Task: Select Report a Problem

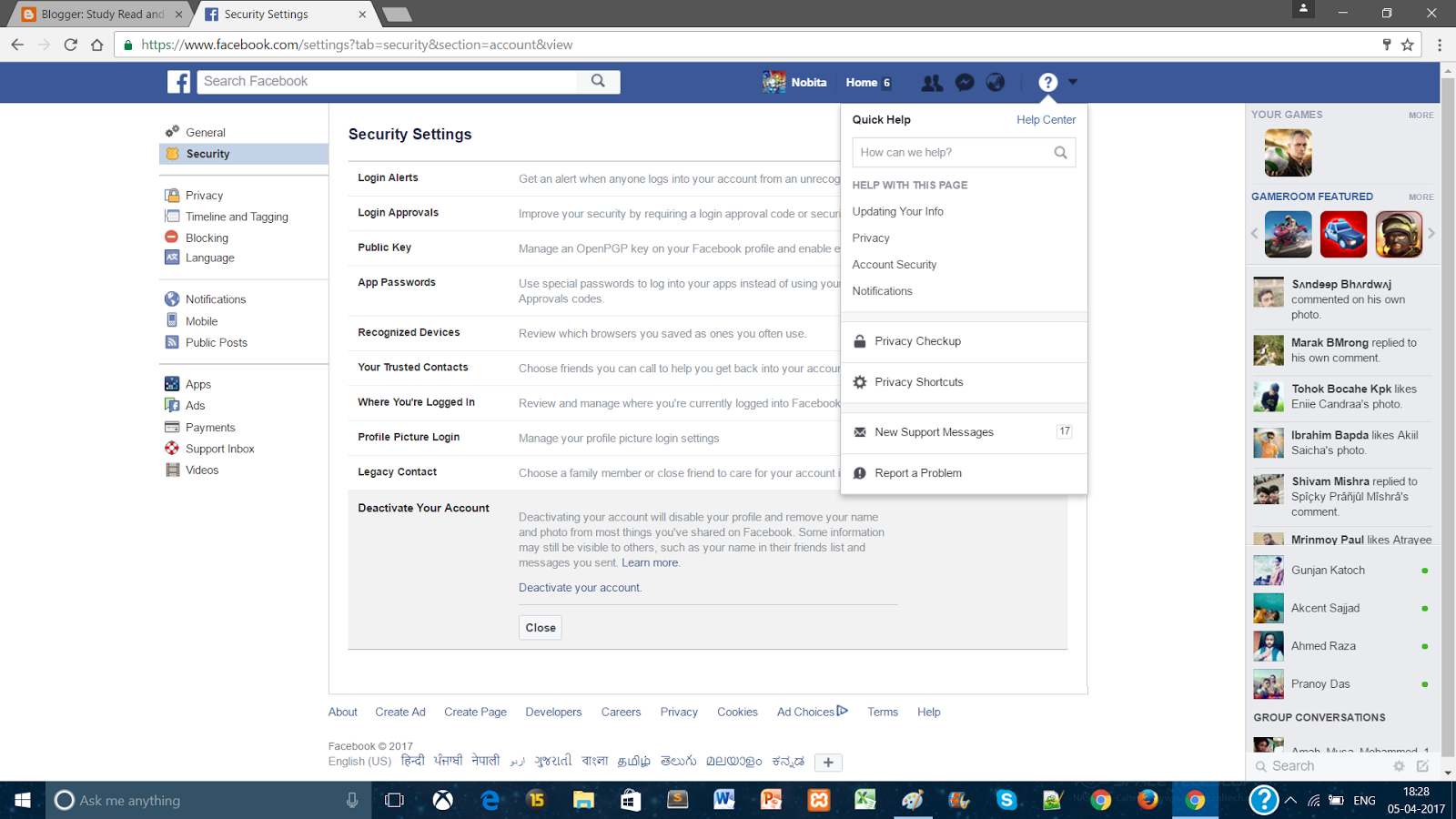Action: 964,473
